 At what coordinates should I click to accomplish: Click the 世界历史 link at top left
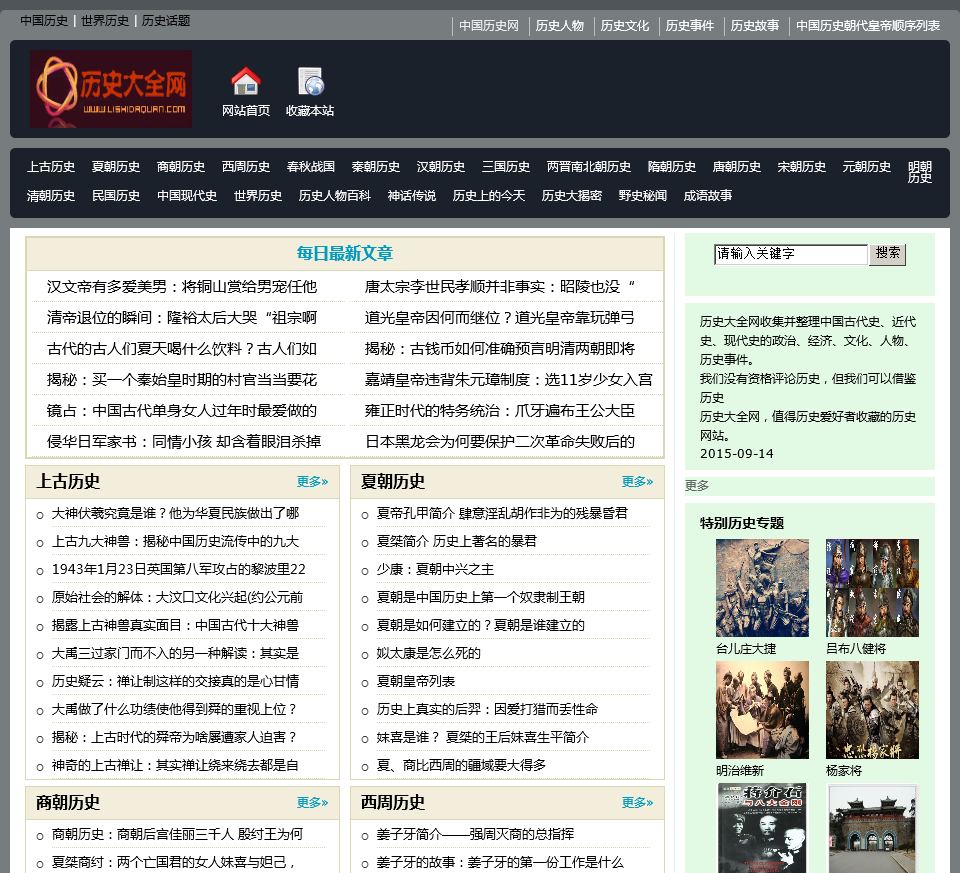105,21
